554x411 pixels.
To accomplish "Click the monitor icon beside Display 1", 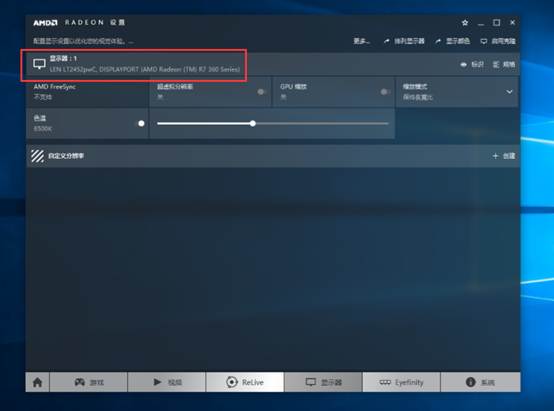I will pyautogui.click(x=39, y=64).
